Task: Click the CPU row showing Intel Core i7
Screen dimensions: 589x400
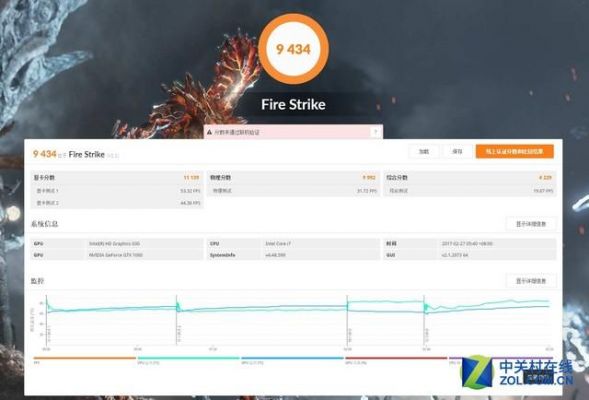Action: [x=293, y=244]
